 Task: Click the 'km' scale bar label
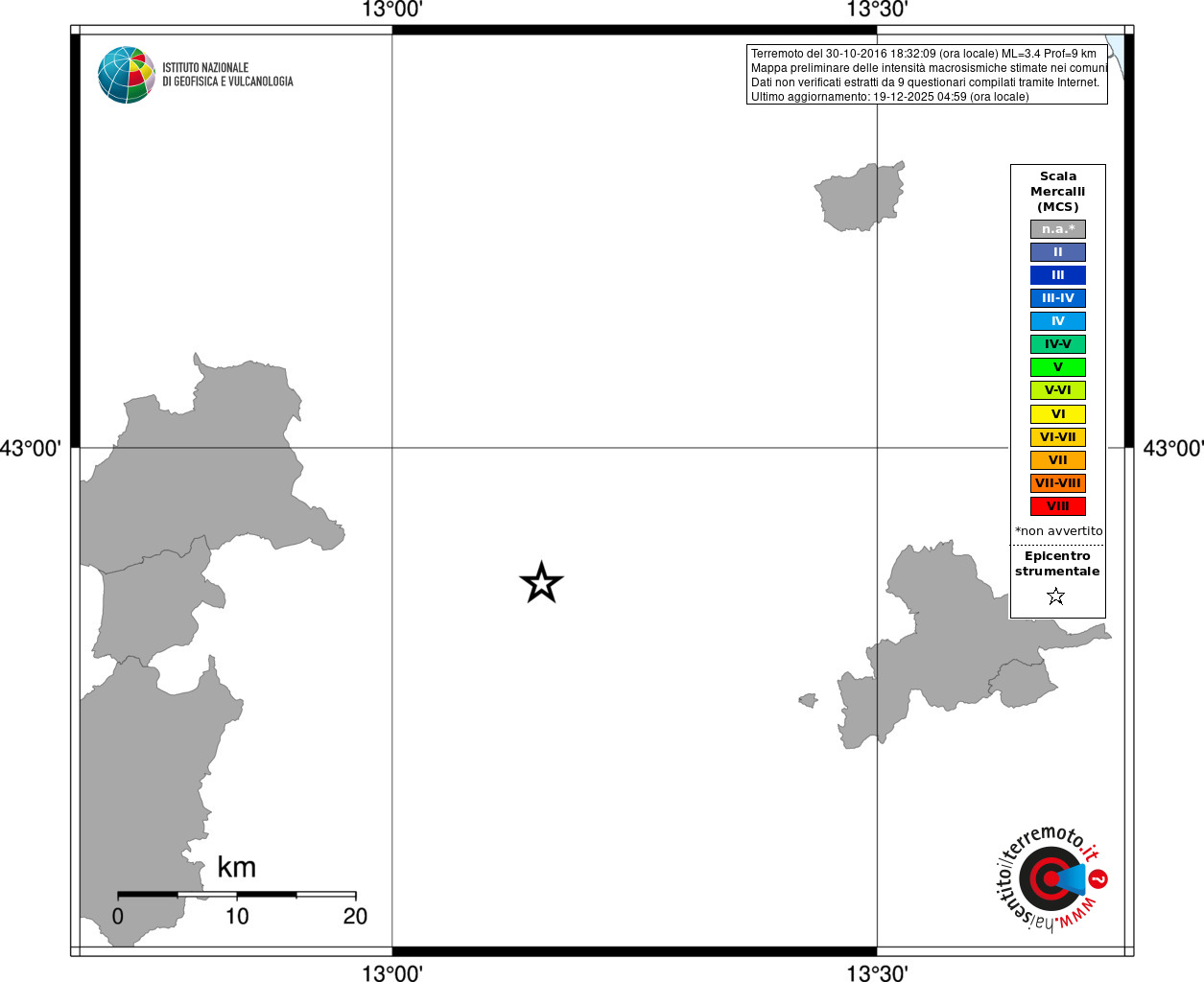(236, 867)
